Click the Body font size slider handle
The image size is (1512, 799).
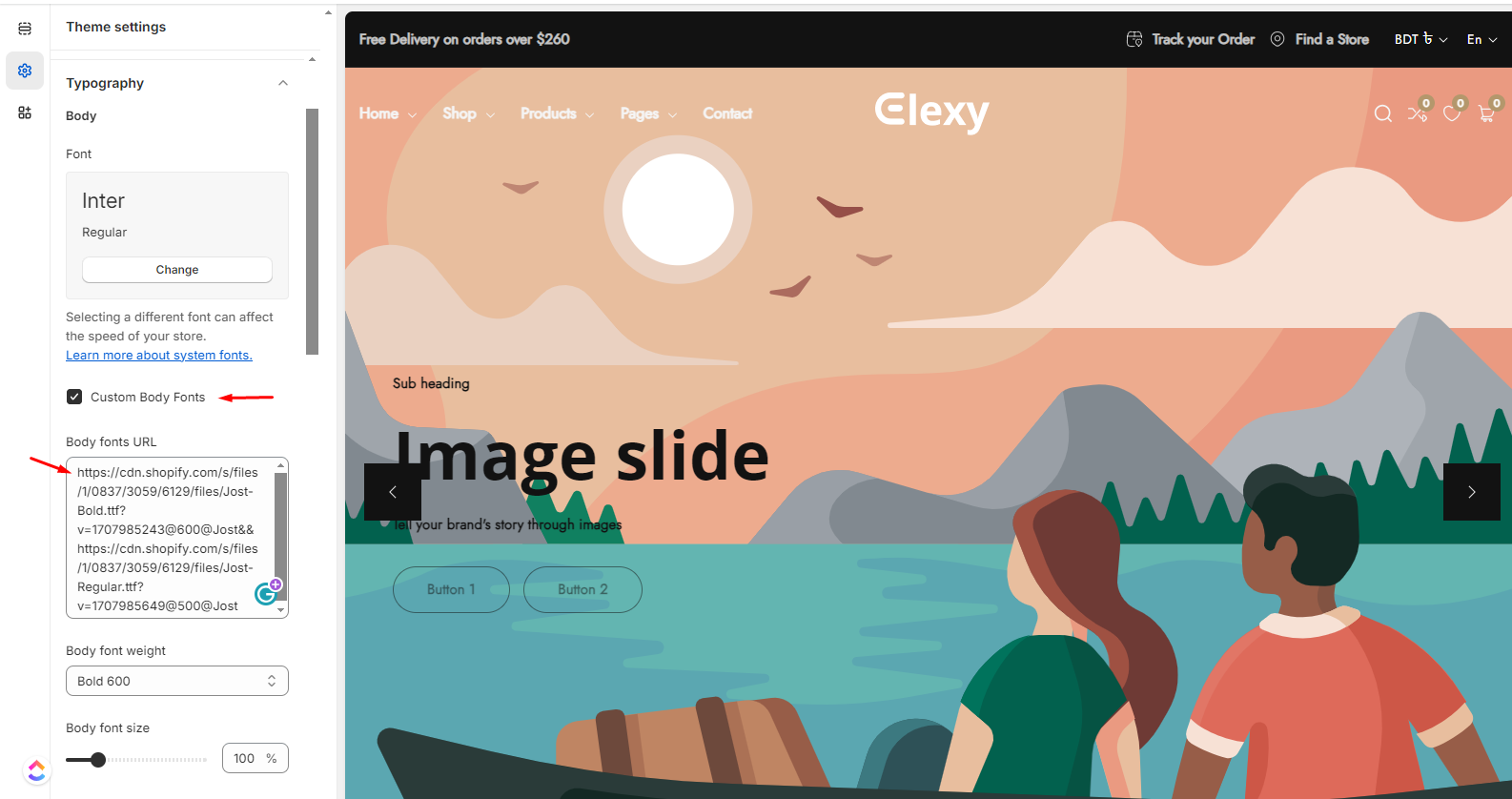(98, 760)
